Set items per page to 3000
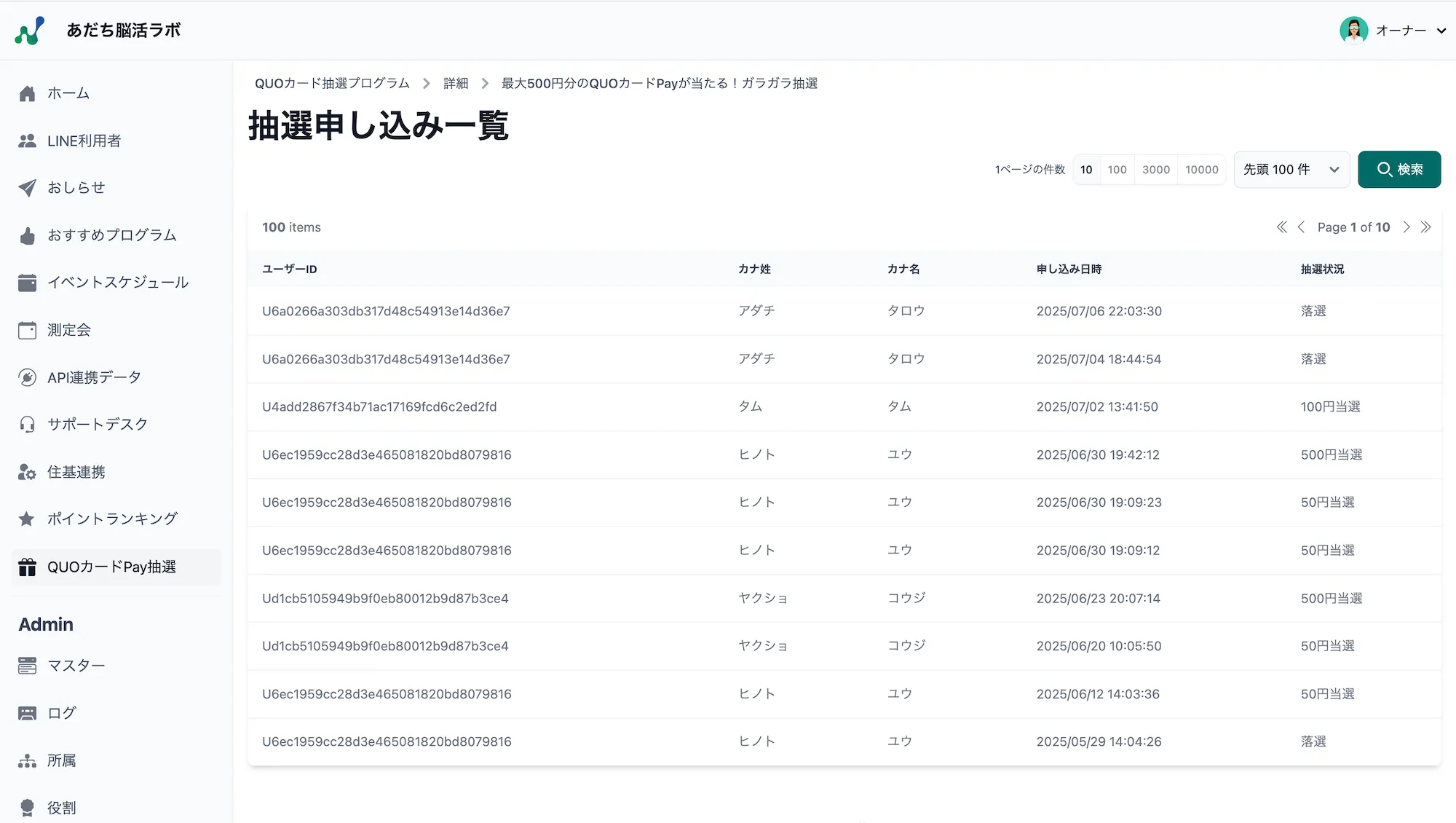This screenshot has width=1456, height=823. (x=1155, y=170)
